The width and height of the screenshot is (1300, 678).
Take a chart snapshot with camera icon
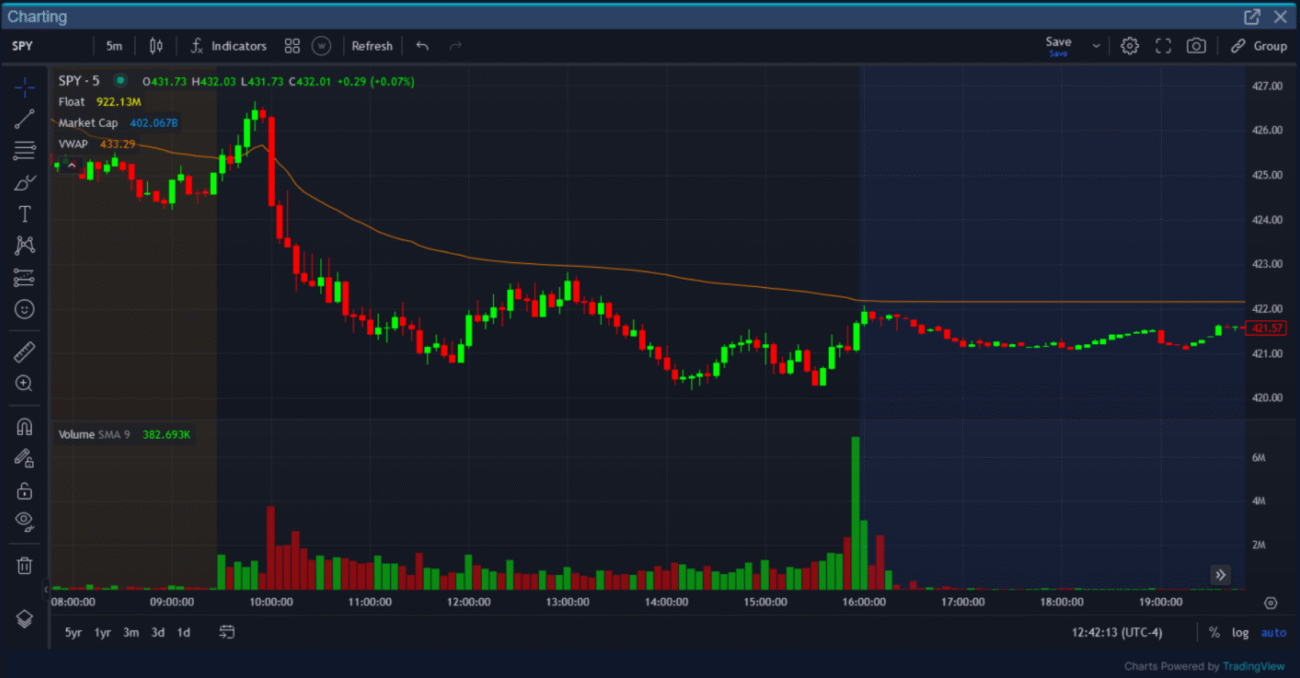1195,46
